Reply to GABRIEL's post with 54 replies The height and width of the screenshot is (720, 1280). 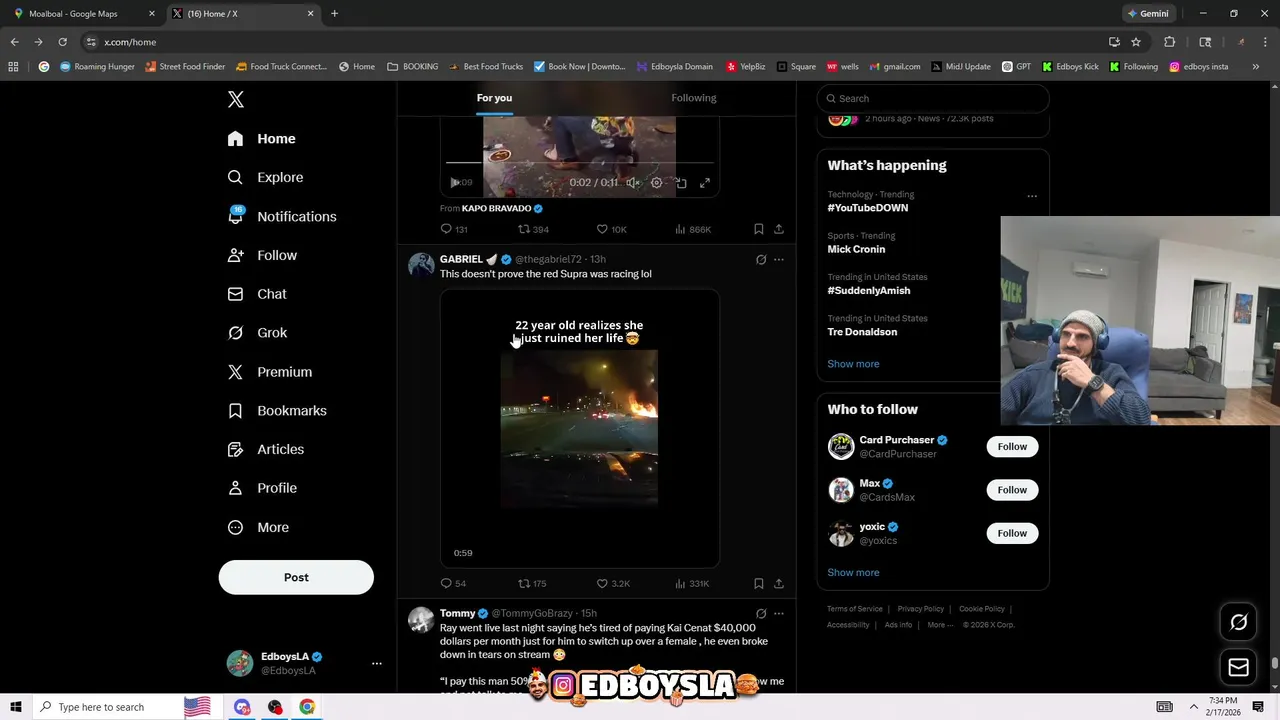(x=453, y=583)
